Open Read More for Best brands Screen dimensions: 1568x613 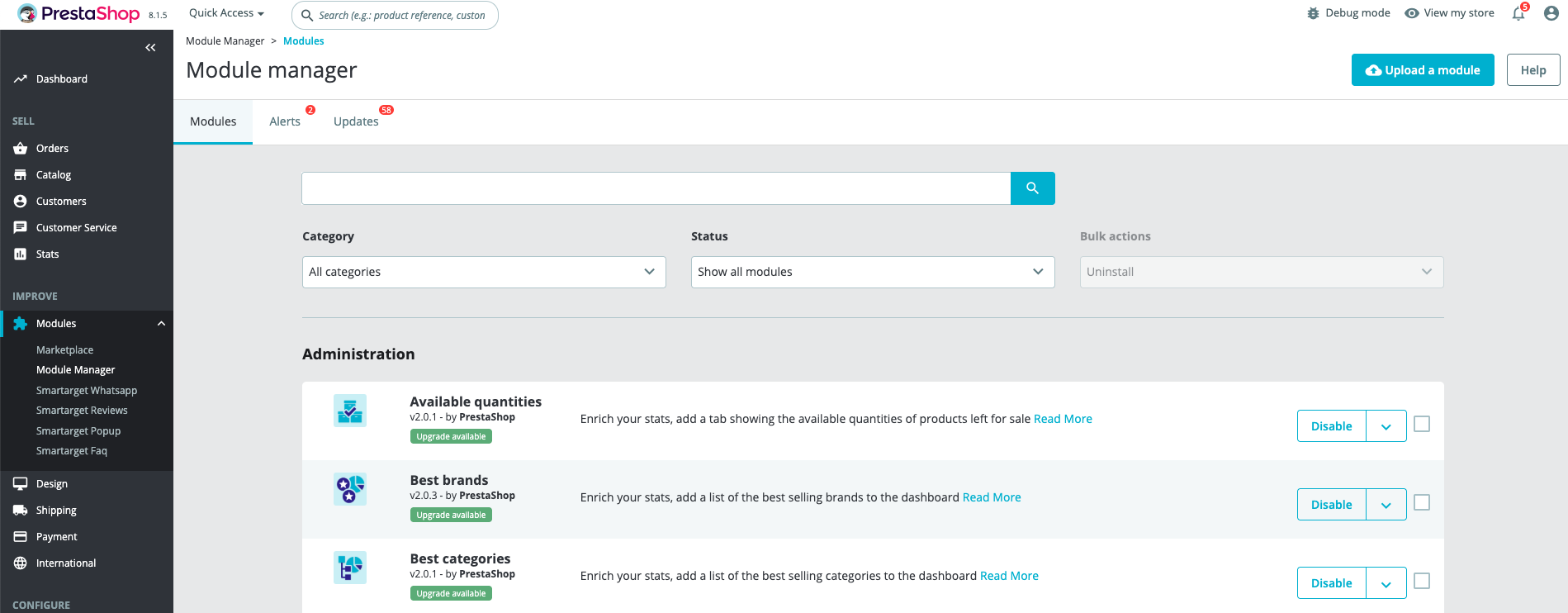pos(992,497)
